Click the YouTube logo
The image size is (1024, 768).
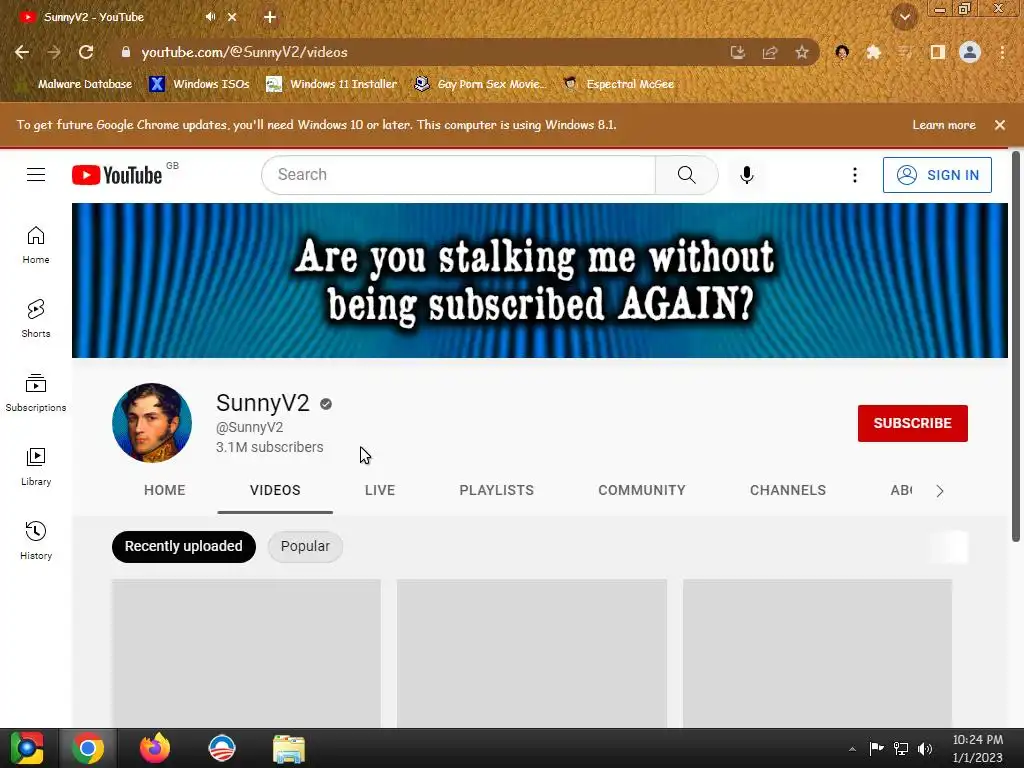pos(117,175)
